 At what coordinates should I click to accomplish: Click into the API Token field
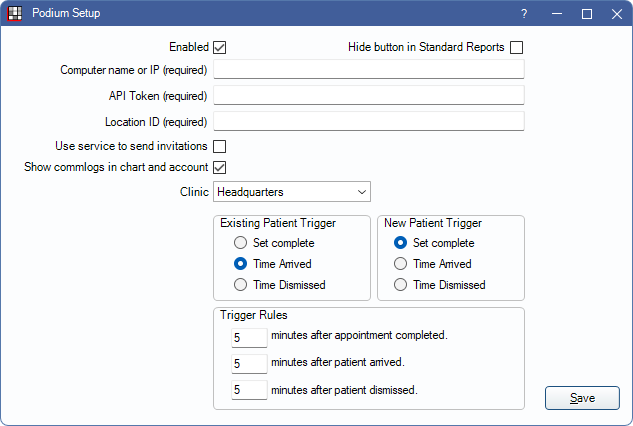369,95
